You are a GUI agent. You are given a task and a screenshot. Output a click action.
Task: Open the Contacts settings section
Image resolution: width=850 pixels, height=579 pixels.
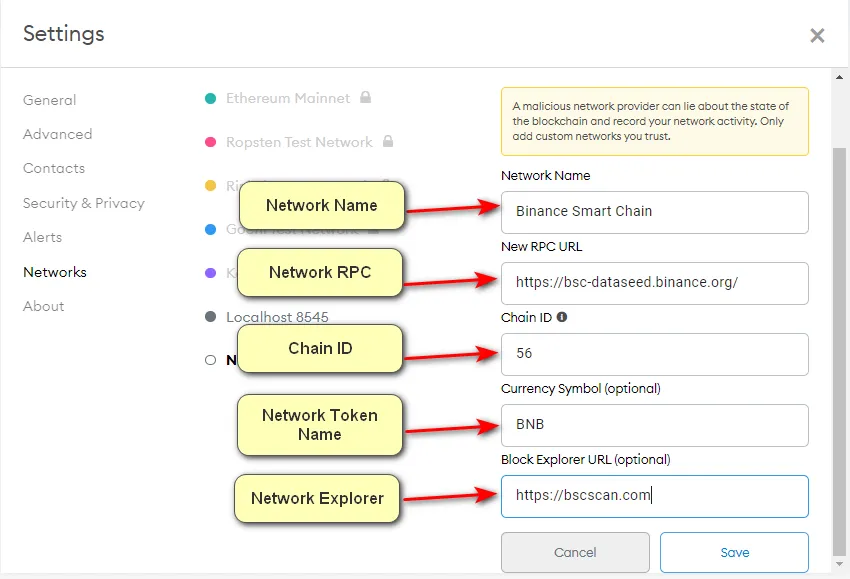[54, 168]
